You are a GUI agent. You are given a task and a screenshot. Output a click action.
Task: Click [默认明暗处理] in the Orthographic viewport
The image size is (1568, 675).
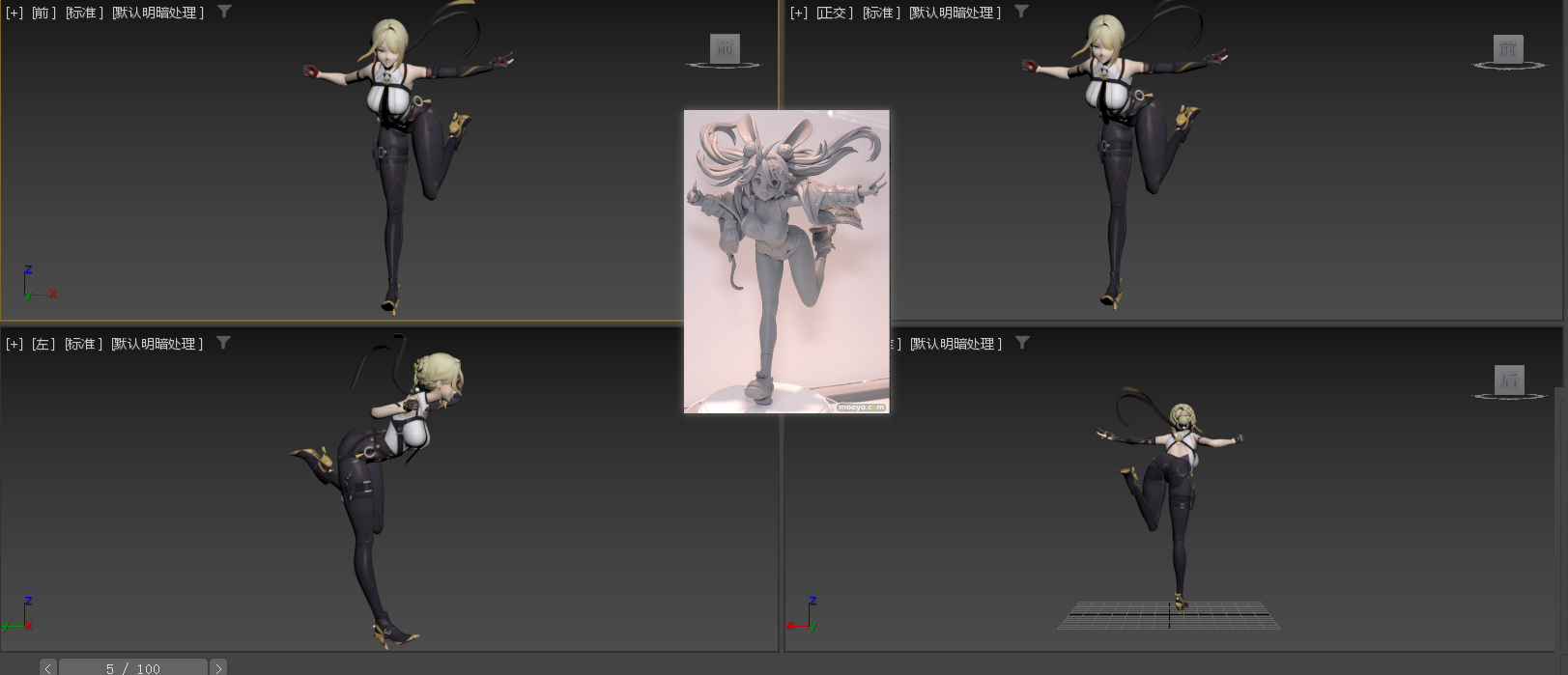coord(955,13)
